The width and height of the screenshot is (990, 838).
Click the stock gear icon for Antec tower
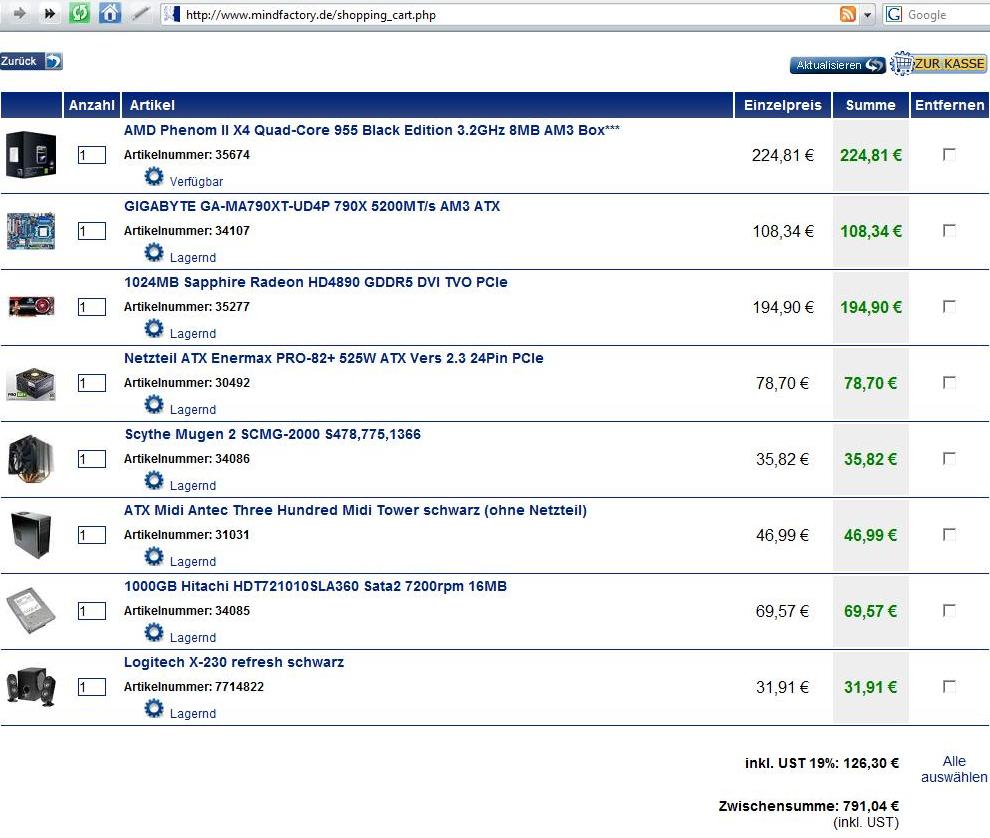tap(153, 556)
